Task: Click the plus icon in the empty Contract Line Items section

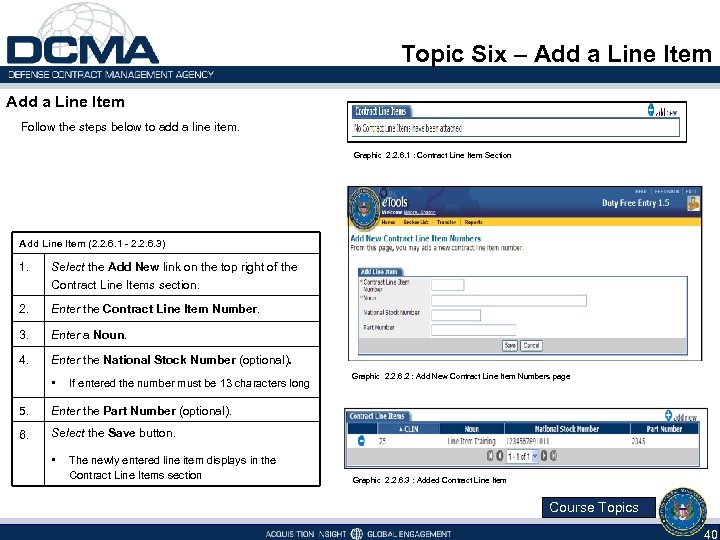Action: (651, 110)
